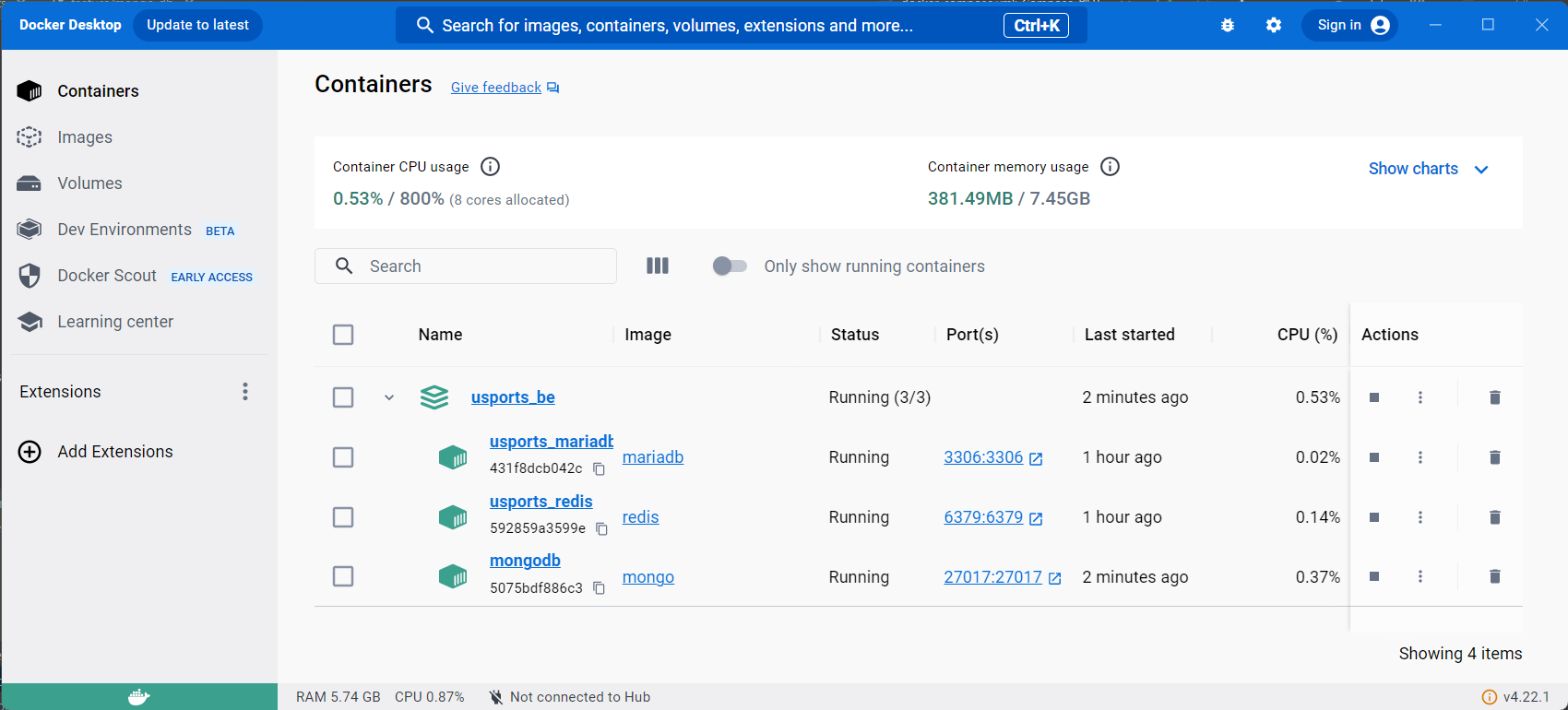Image resolution: width=1568 pixels, height=710 pixels.
Task: Toggle Only show running containers switch
Action: 730,266
